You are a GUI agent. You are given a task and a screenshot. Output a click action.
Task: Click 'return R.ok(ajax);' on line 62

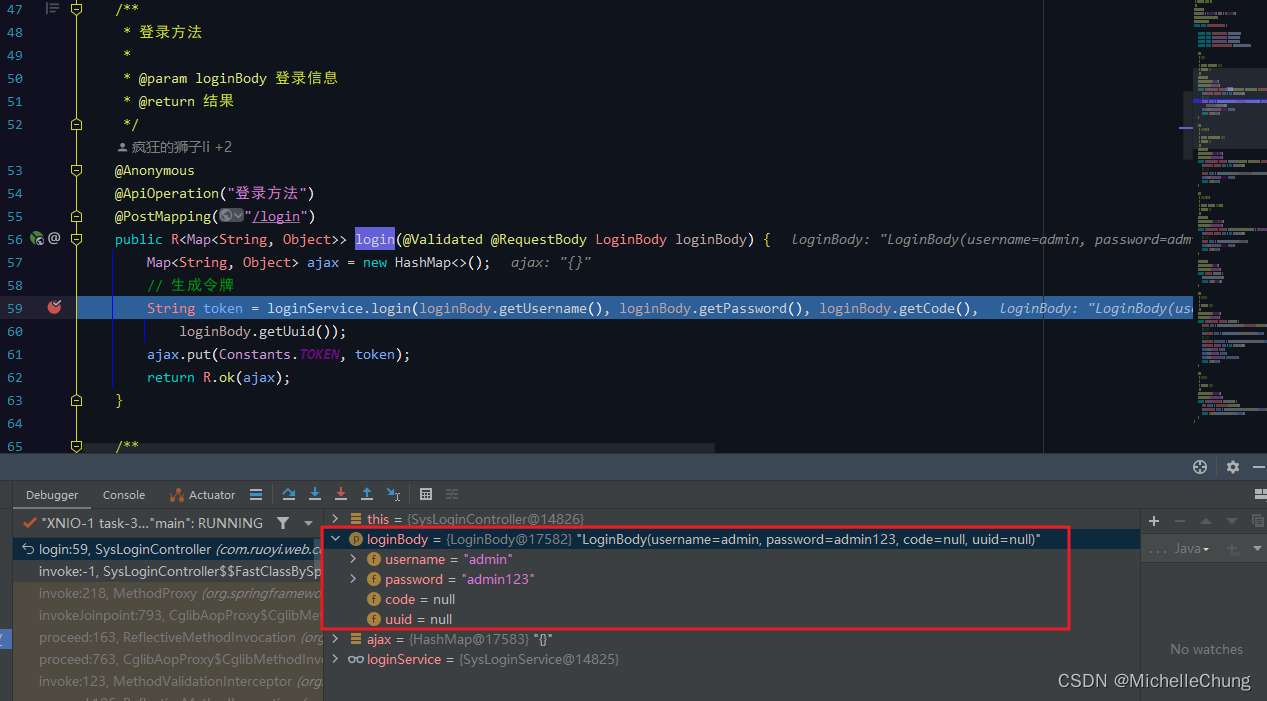[x=218, y=377]
